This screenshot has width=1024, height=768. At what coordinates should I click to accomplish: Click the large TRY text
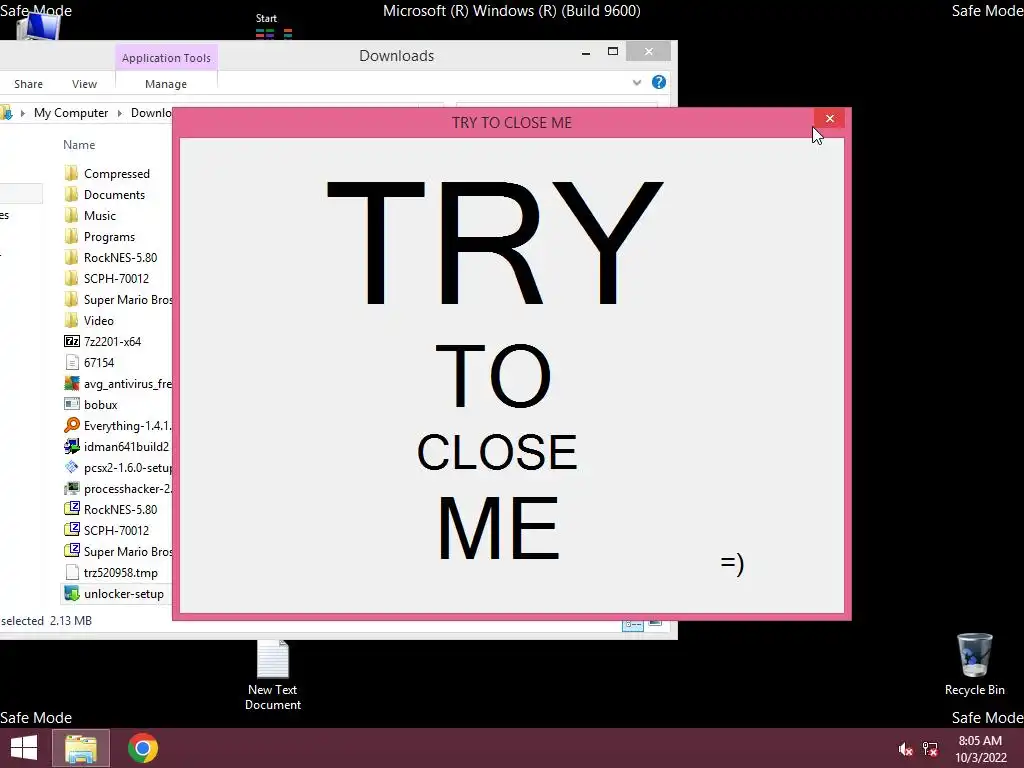pos(496,243)
